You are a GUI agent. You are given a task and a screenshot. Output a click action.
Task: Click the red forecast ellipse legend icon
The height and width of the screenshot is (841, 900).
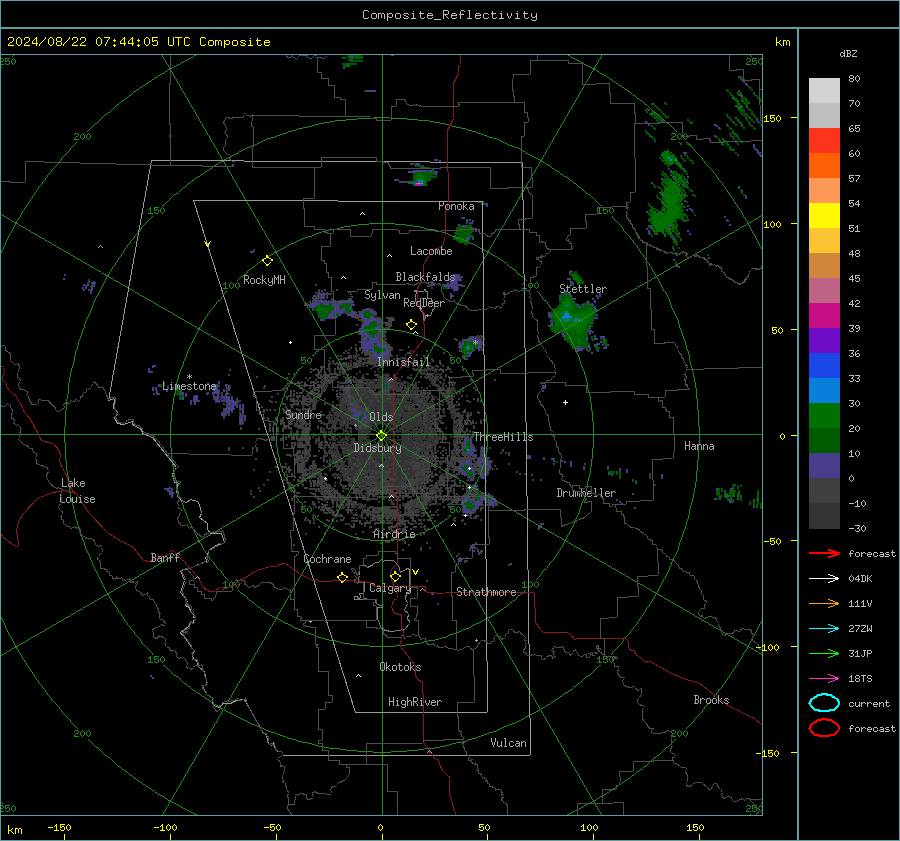(824, 728)
